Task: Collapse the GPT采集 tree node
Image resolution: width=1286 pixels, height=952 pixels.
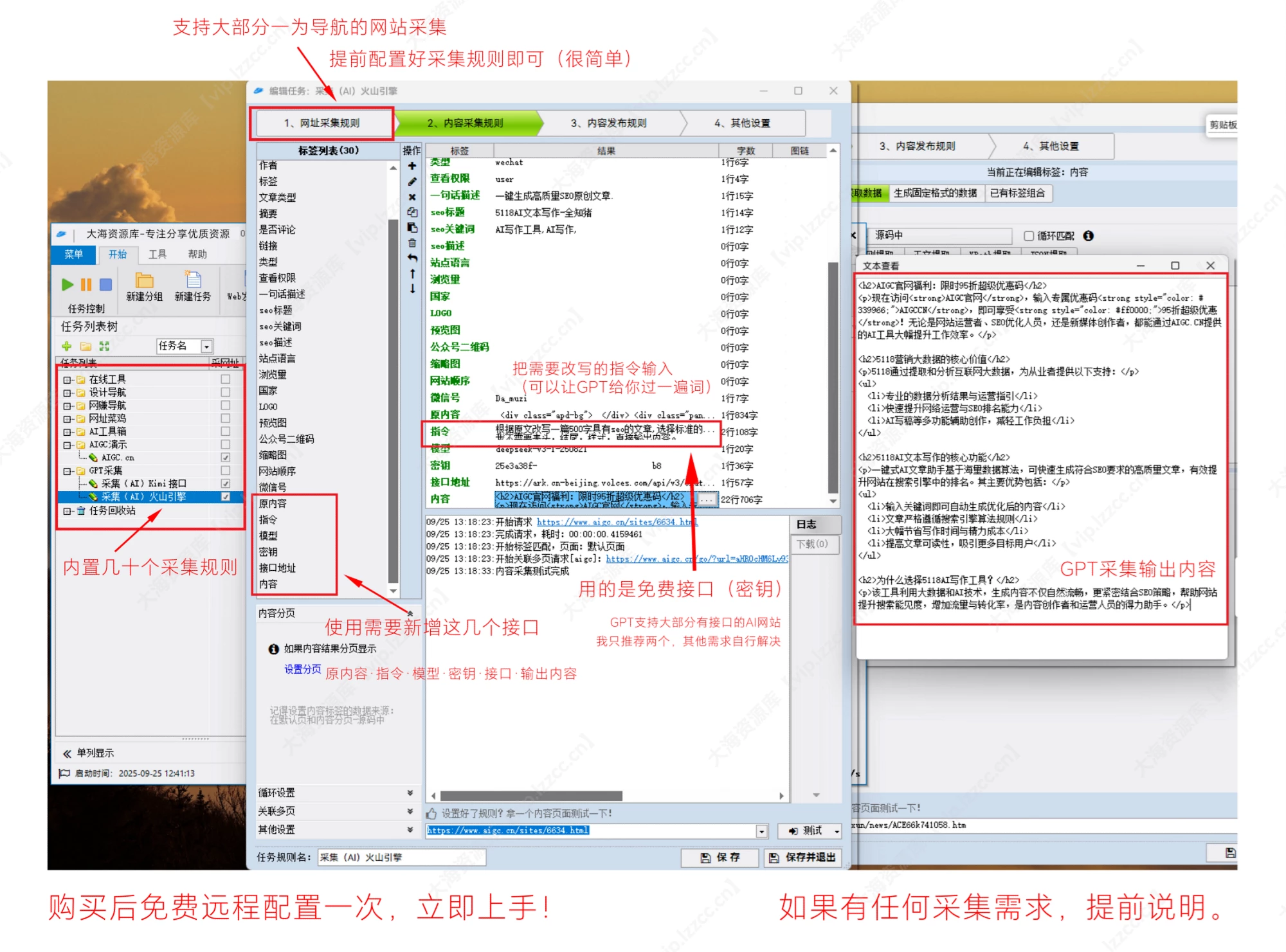Action: pos(68,471)
